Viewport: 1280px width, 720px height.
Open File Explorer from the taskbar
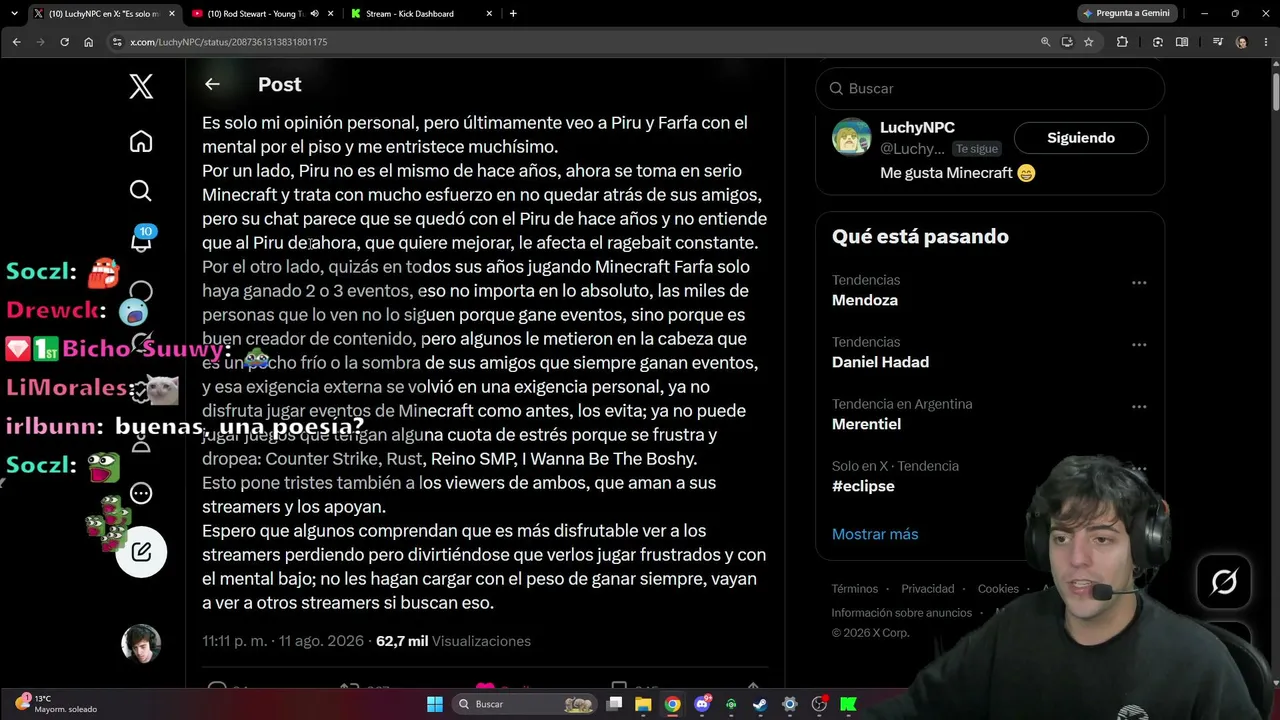[x=643, y=704]
